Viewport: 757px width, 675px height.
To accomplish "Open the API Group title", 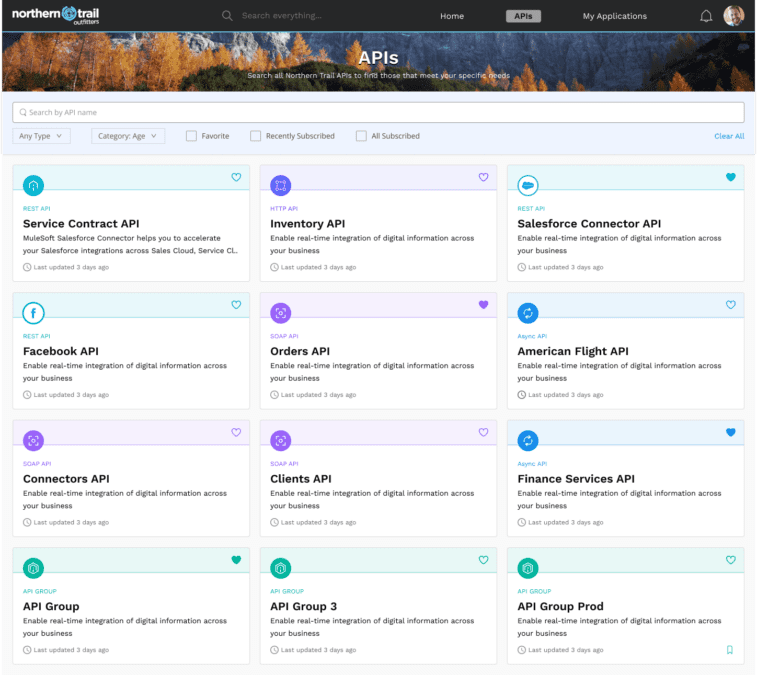I will click(51, 606).
